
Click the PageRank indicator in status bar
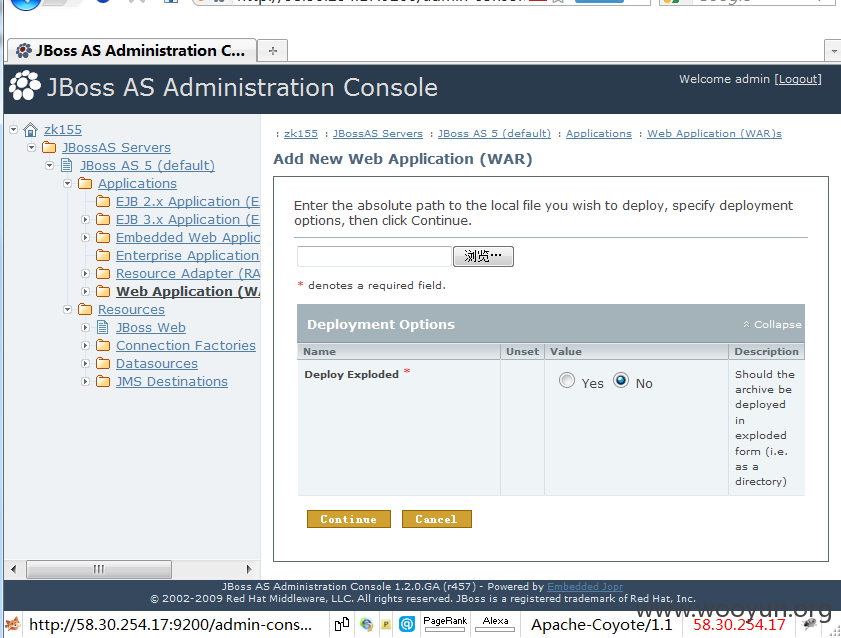(x=445, y=624)
